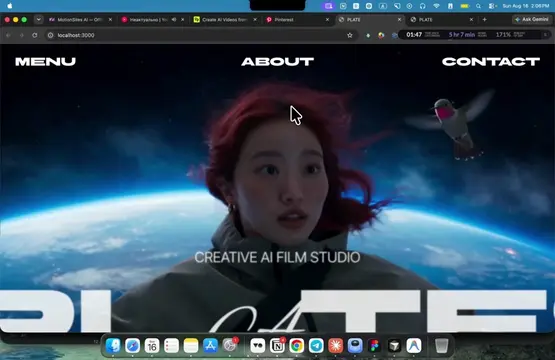Click the date and time in menu bar
555x360 pixels.
[526, 6]
